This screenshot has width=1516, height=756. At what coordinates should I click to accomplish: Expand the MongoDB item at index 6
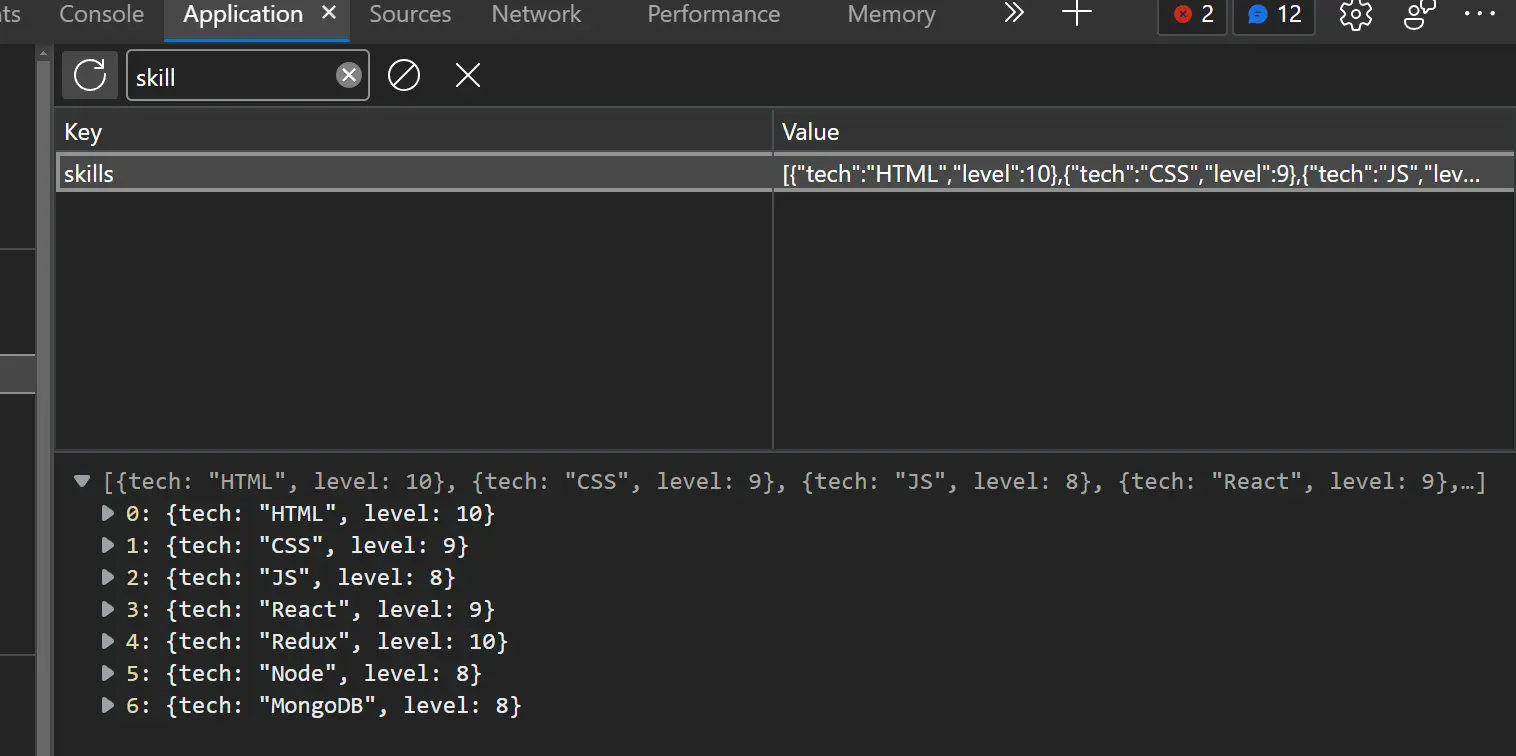pyautogui.click(x=108, y=706)
